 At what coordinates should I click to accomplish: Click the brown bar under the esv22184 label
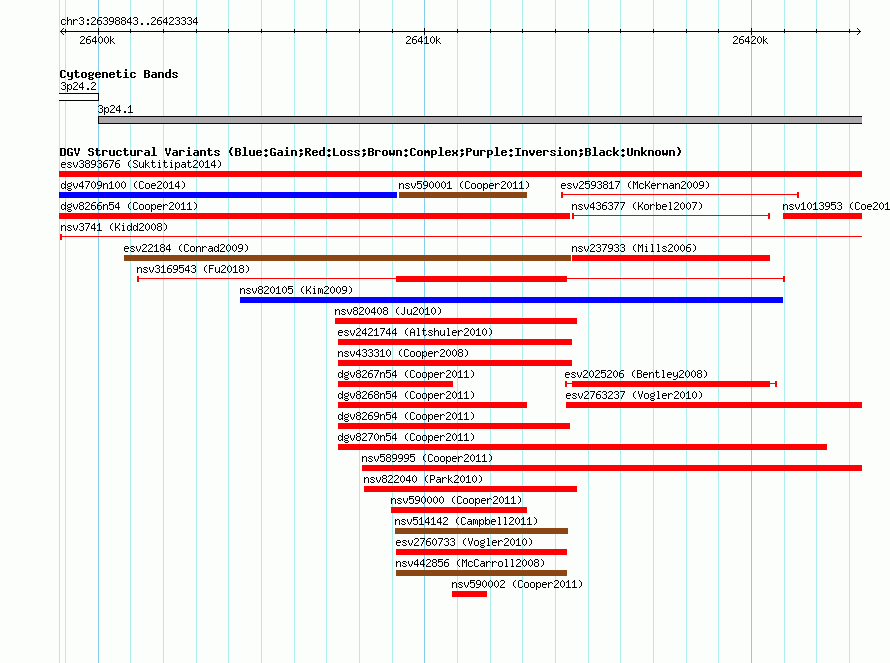pyautogui.click(x=347, y=258)
